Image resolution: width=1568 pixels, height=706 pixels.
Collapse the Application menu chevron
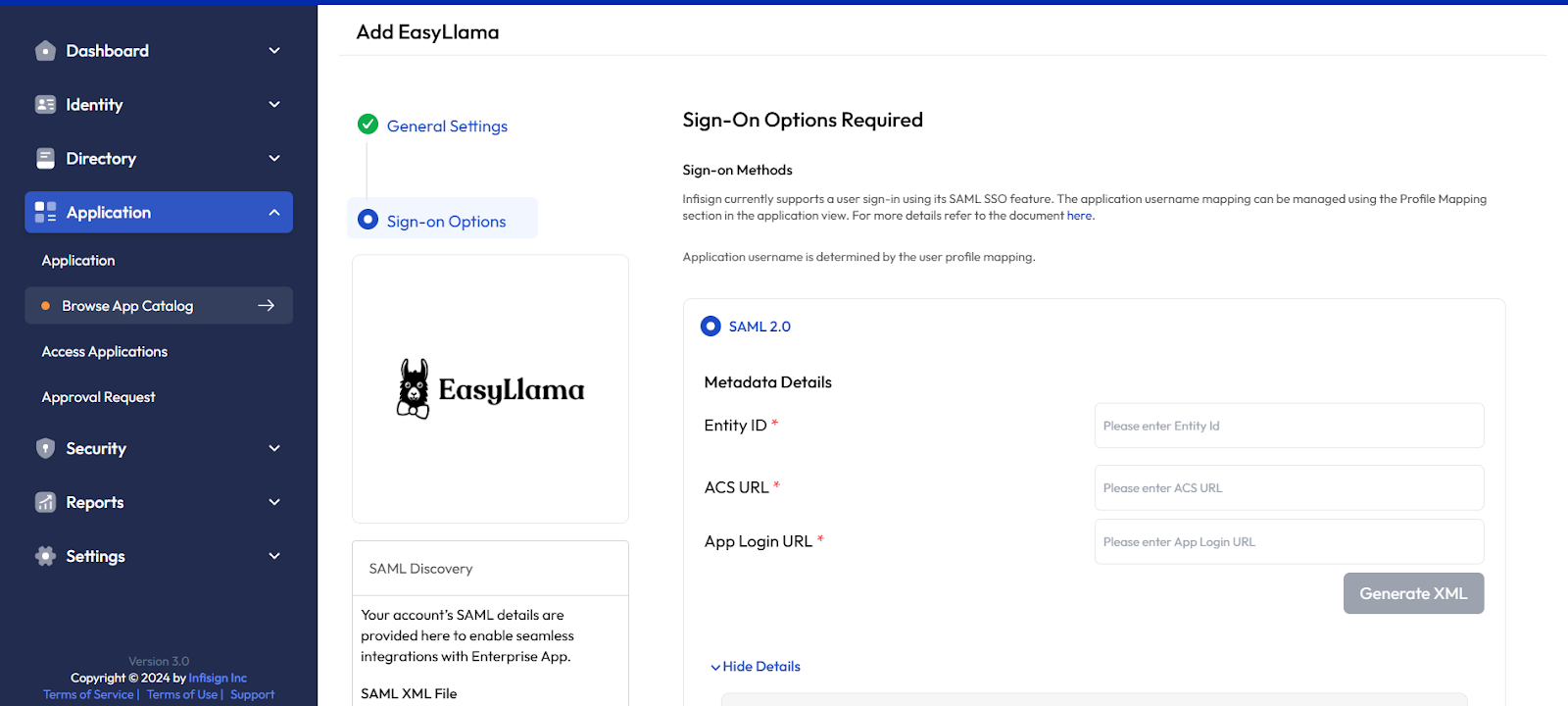point(274,213)
